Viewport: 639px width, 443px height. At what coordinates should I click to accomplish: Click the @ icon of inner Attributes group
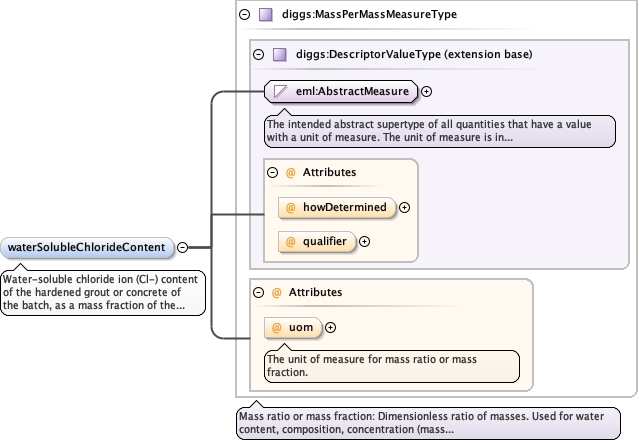(x=291, y=172)
